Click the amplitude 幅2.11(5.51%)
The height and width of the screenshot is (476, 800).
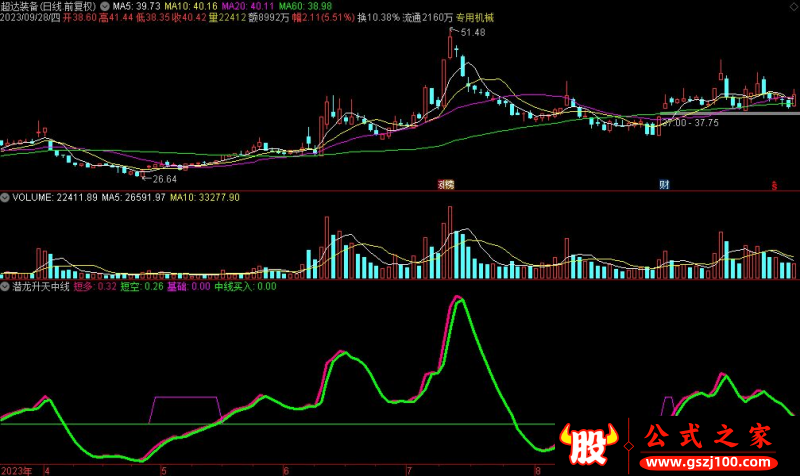pyautogui.click(x=323, y=18)
